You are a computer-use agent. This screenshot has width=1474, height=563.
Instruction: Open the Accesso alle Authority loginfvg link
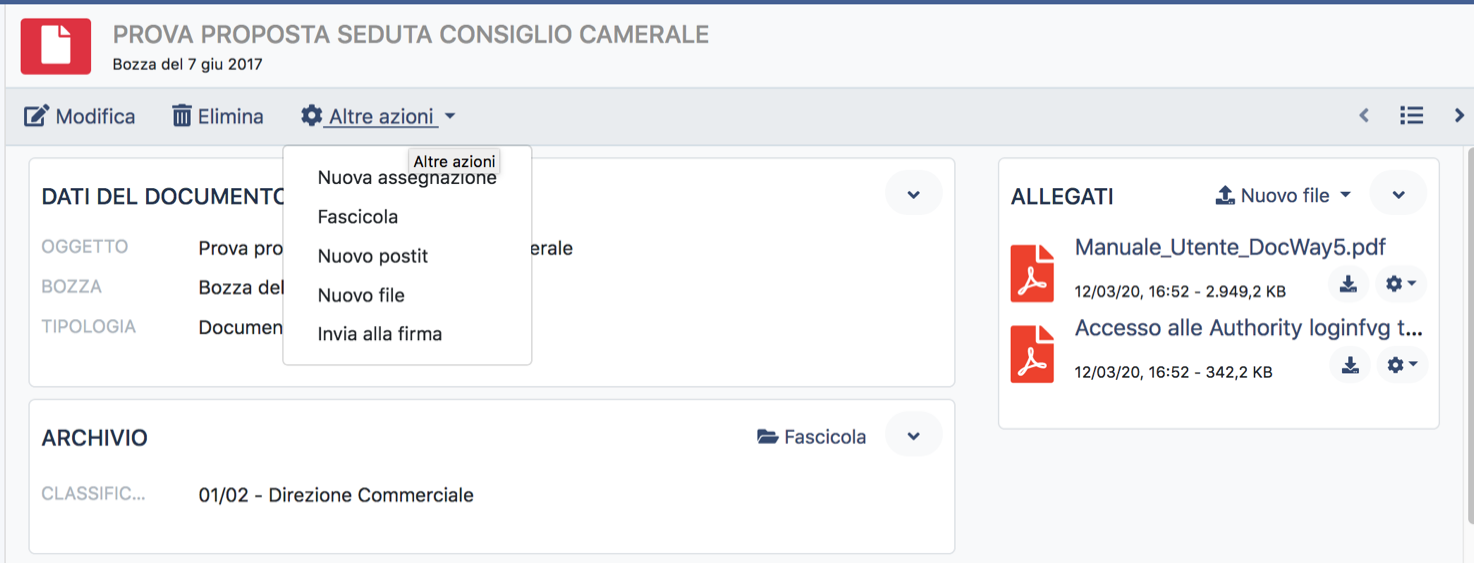click(1248, 328)
